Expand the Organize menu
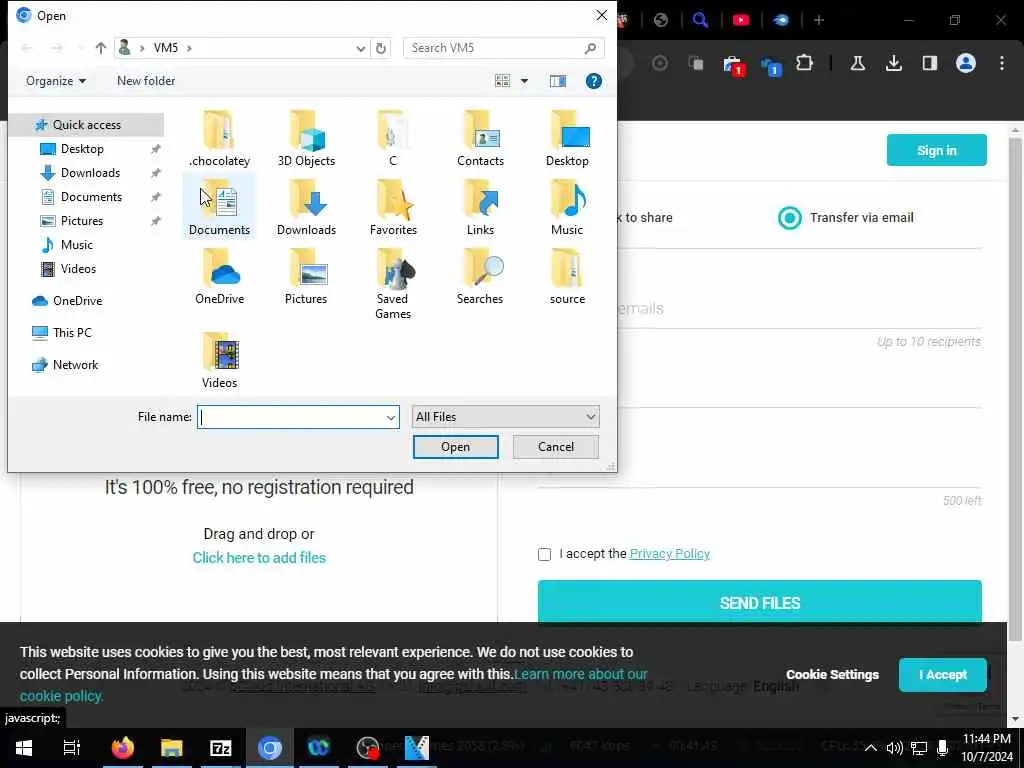1024x768 pixels. 56,81
